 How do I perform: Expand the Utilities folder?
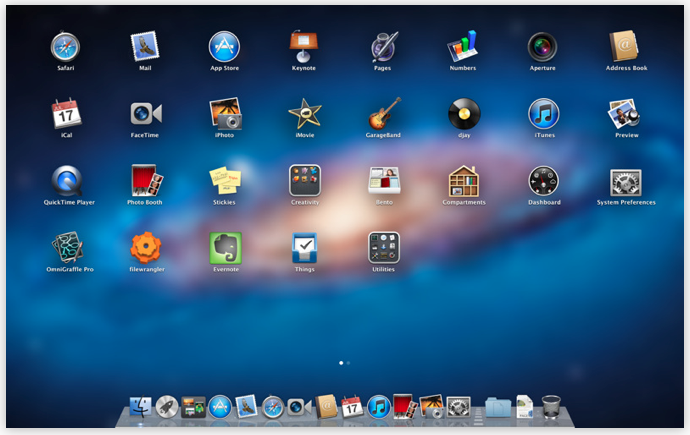[384, 248]
